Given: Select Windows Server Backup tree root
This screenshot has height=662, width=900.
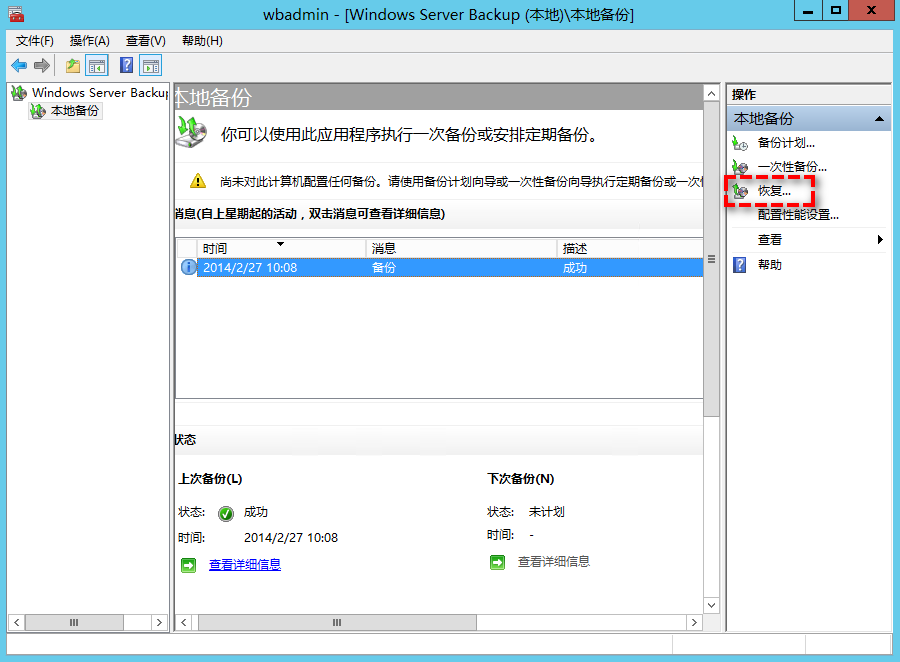Looking at the screenshot, I should click(x=100, y=92).
